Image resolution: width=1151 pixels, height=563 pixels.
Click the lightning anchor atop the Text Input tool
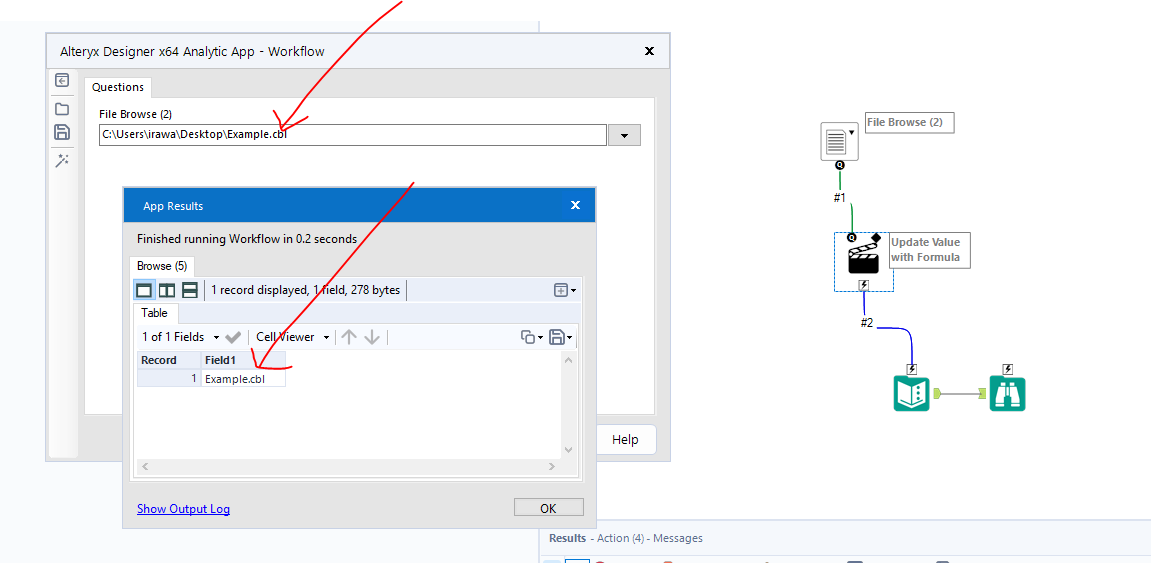(x=912, y=369)
